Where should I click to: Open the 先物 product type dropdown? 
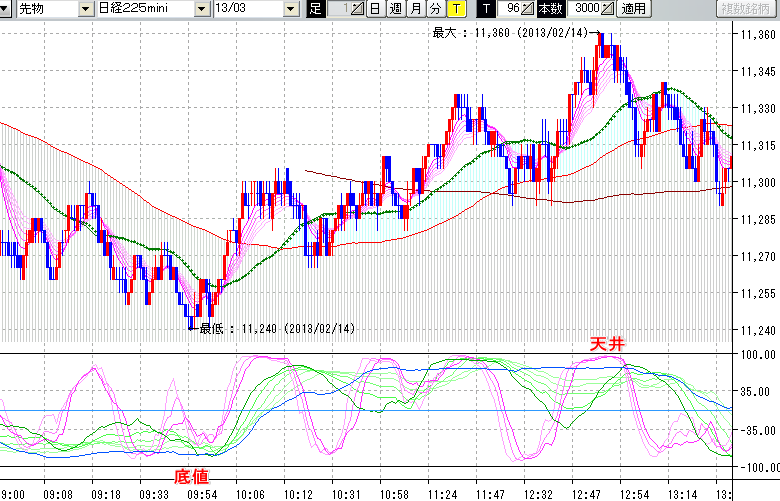76,9
